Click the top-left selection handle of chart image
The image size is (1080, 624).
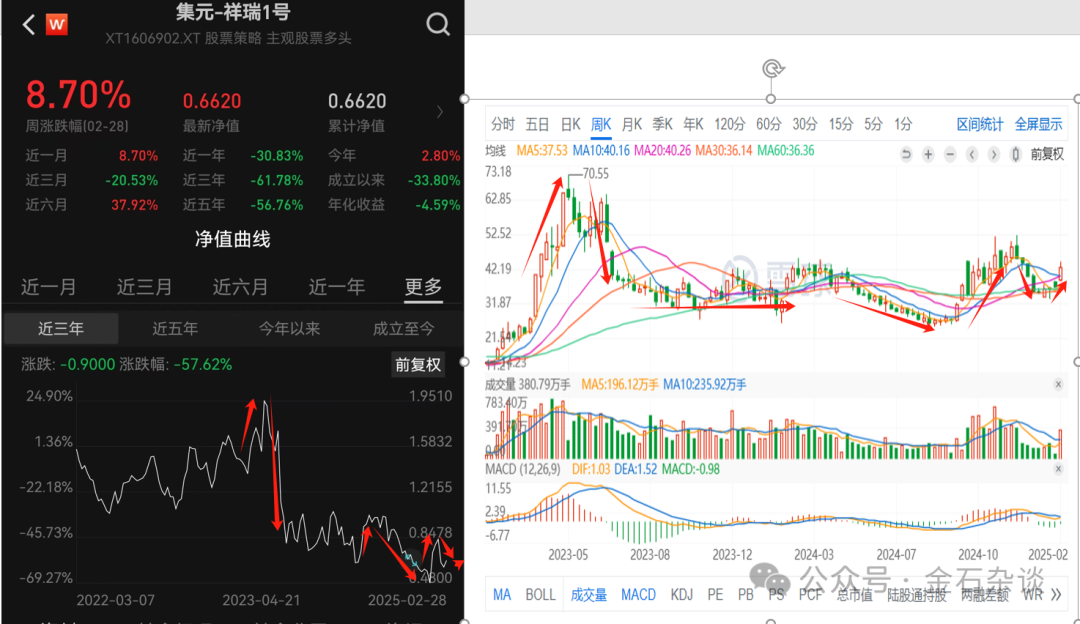coord(465,98)
